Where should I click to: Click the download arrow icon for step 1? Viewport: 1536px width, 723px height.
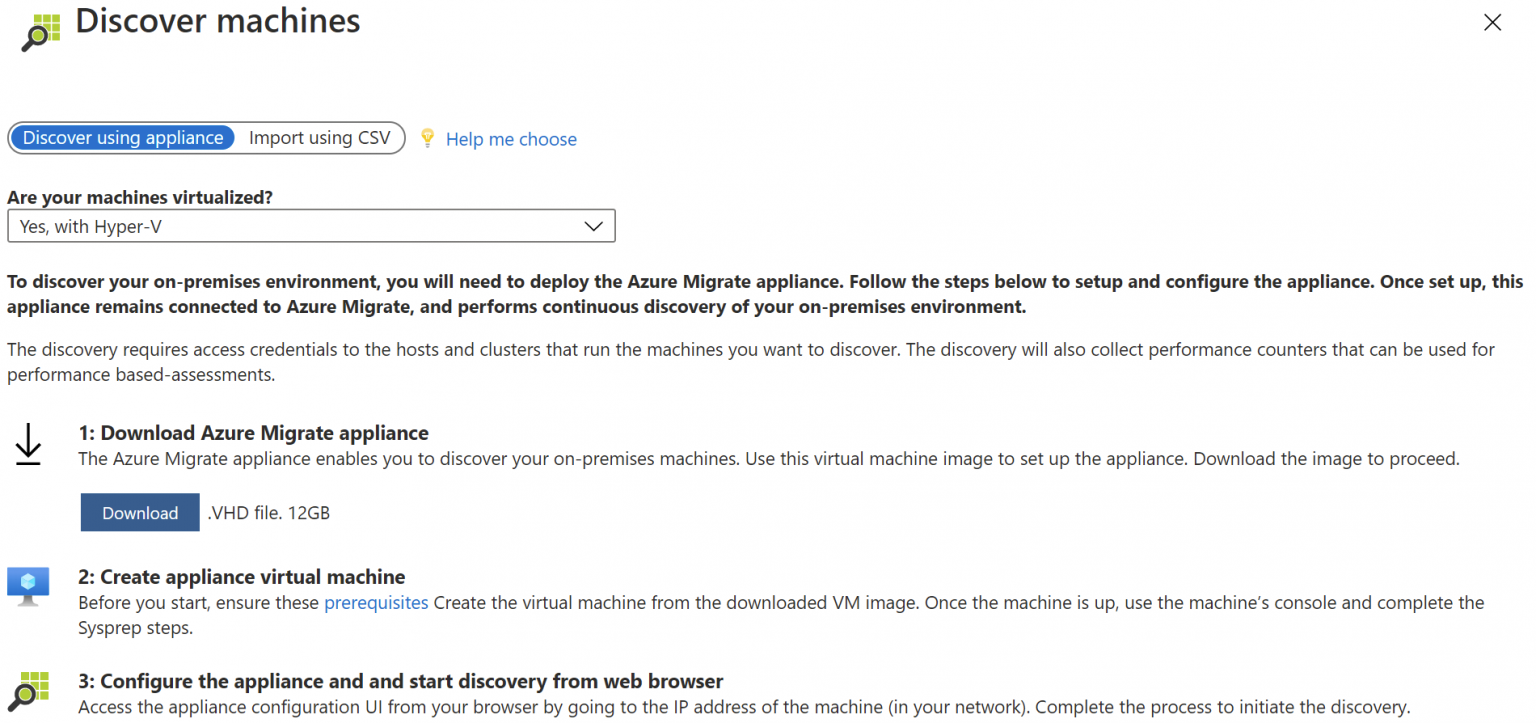[x=28, y=444]
